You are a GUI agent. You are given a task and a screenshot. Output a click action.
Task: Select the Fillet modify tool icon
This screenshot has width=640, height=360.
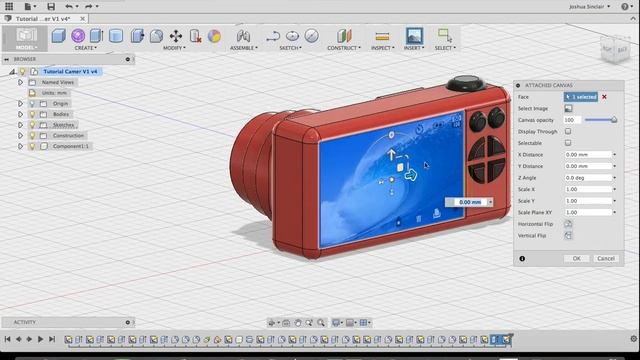(156, 36)
